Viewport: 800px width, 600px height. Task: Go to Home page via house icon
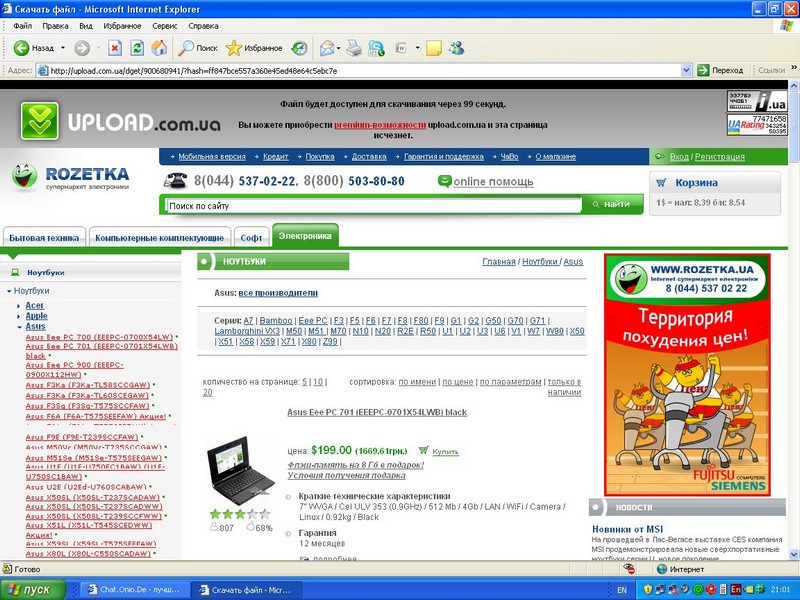[x=159, y=48]
